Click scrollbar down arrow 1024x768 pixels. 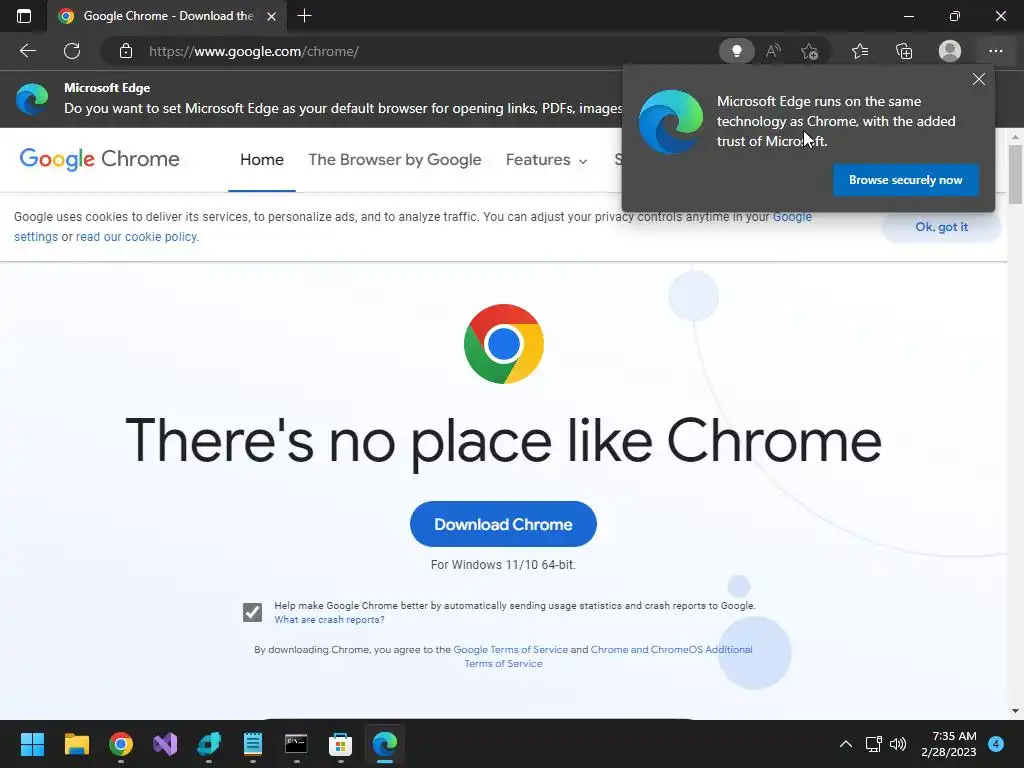pos(1015,711)
